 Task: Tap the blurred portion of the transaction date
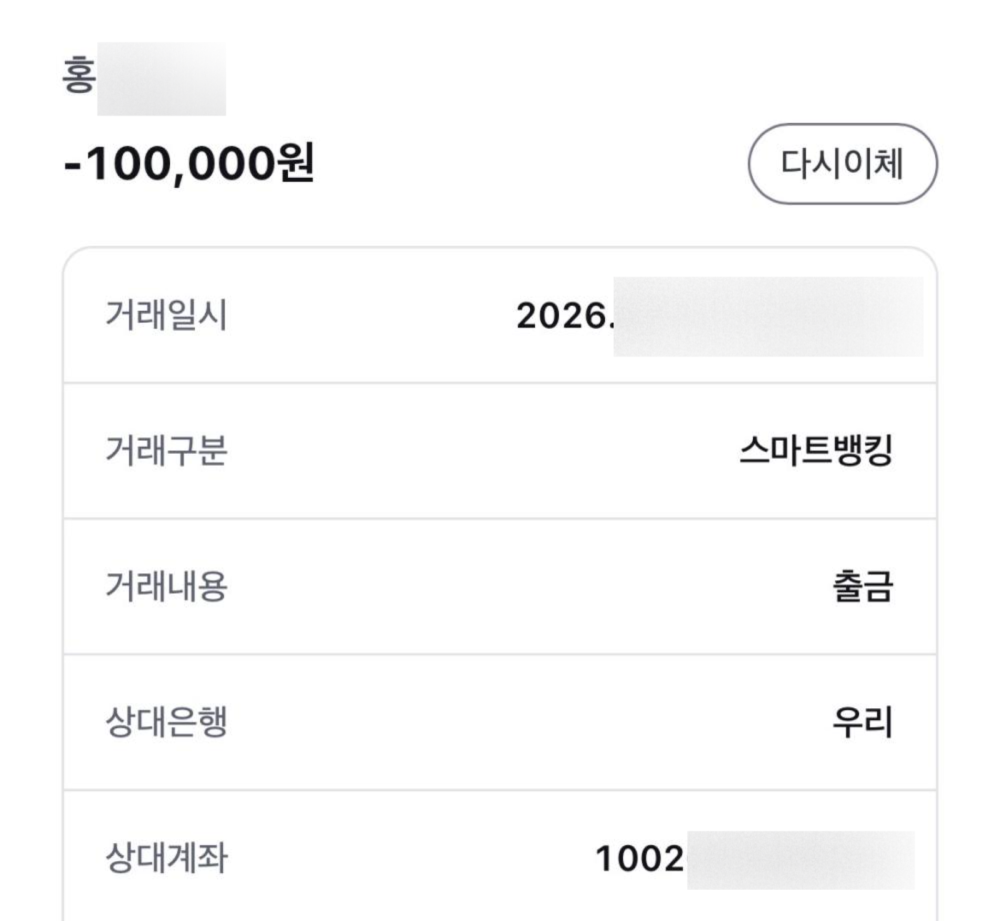768,316
